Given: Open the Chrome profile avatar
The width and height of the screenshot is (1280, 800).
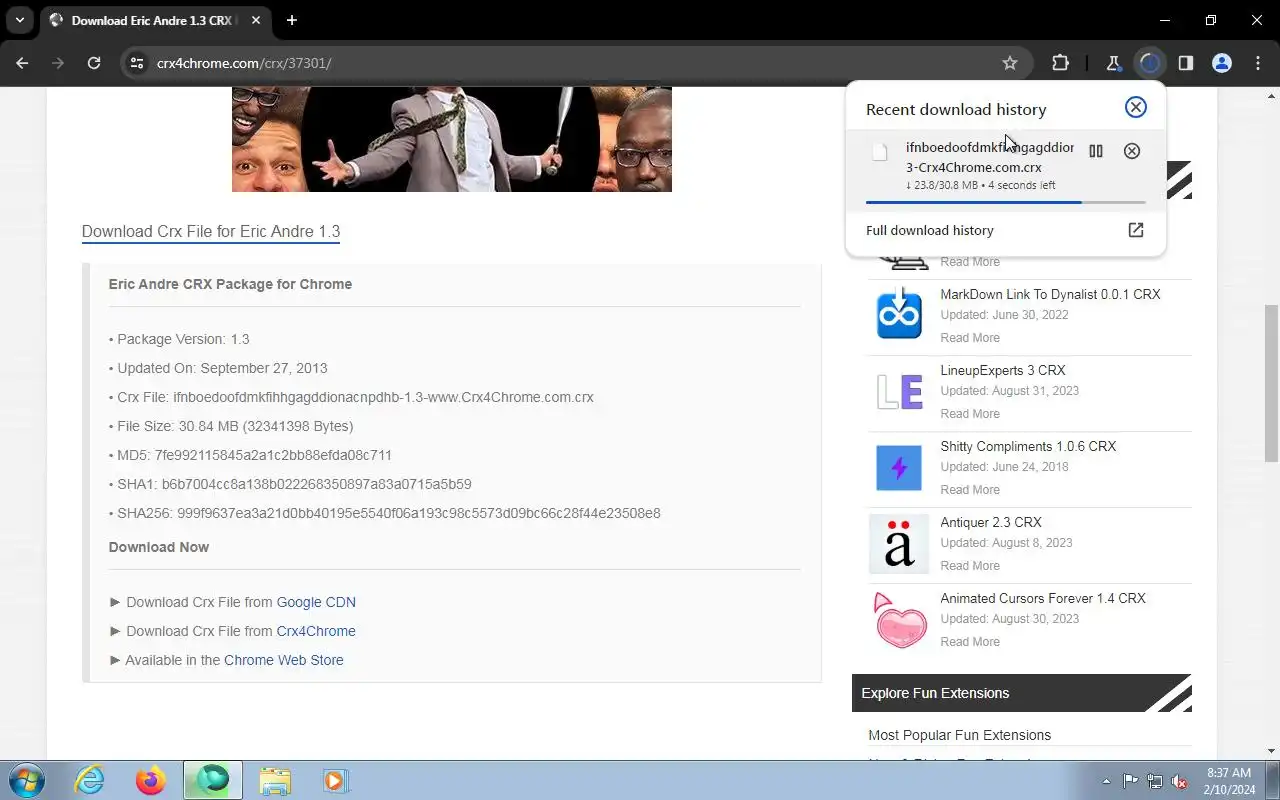Looking at the screenshot, I should (1222, 63).
